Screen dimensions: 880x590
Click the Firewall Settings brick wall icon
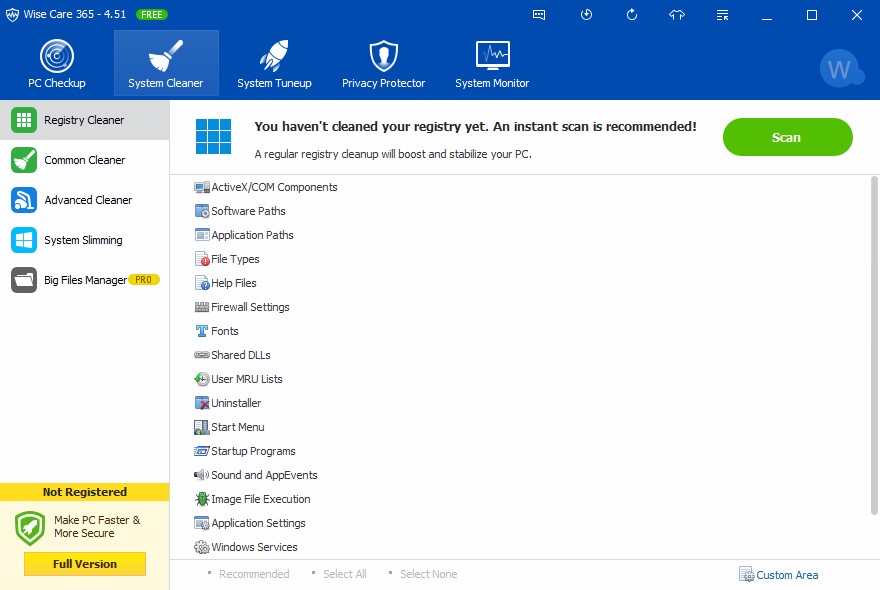pos(201,307)
